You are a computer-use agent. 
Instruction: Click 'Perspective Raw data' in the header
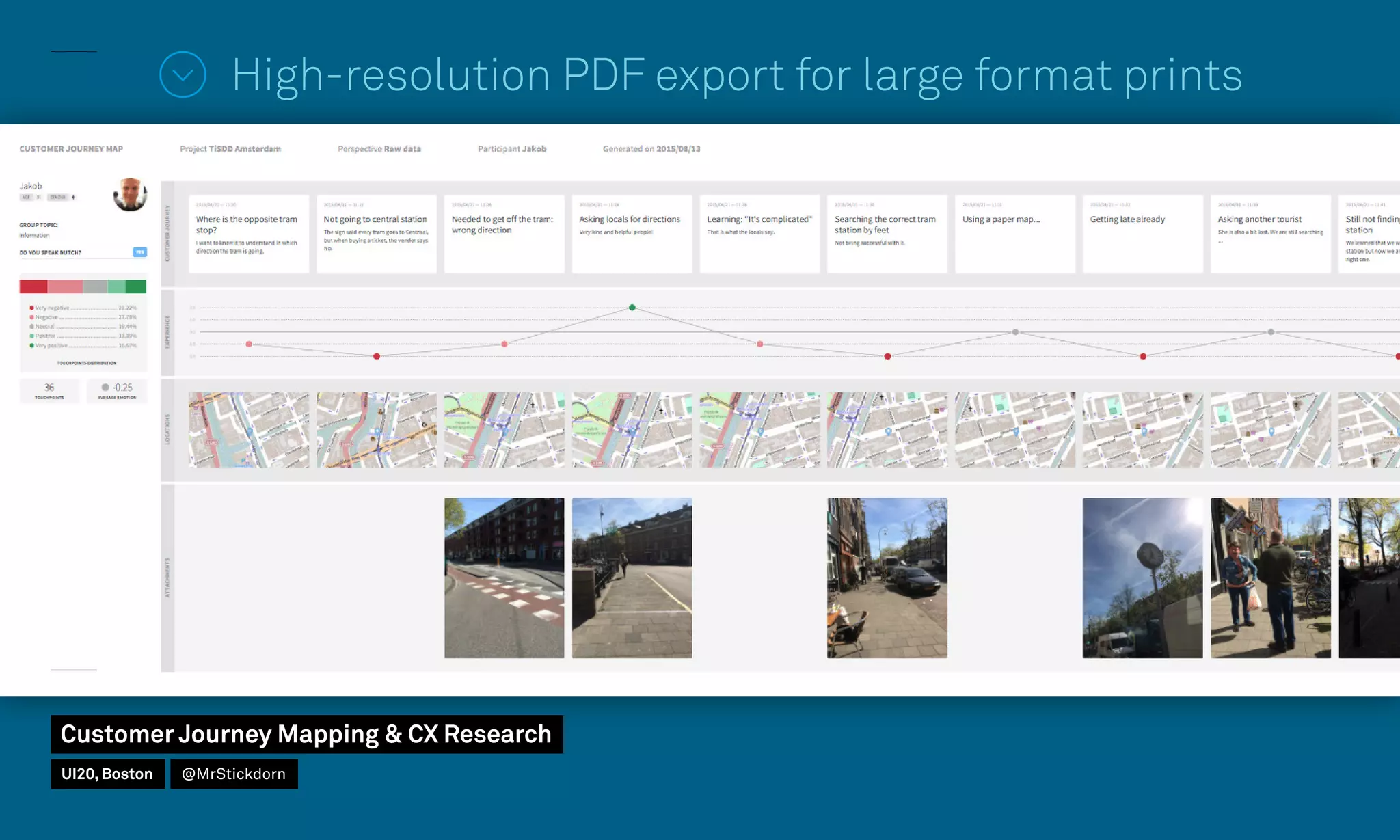click(x=379, y=149)
